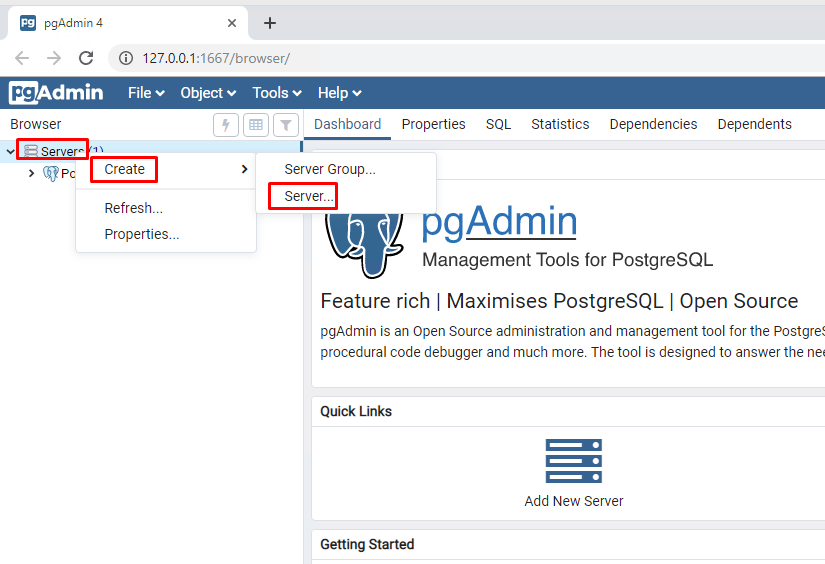Open the File dropdown menu
The width and height of the screenshot is (825, 564).
coord(145,93)
